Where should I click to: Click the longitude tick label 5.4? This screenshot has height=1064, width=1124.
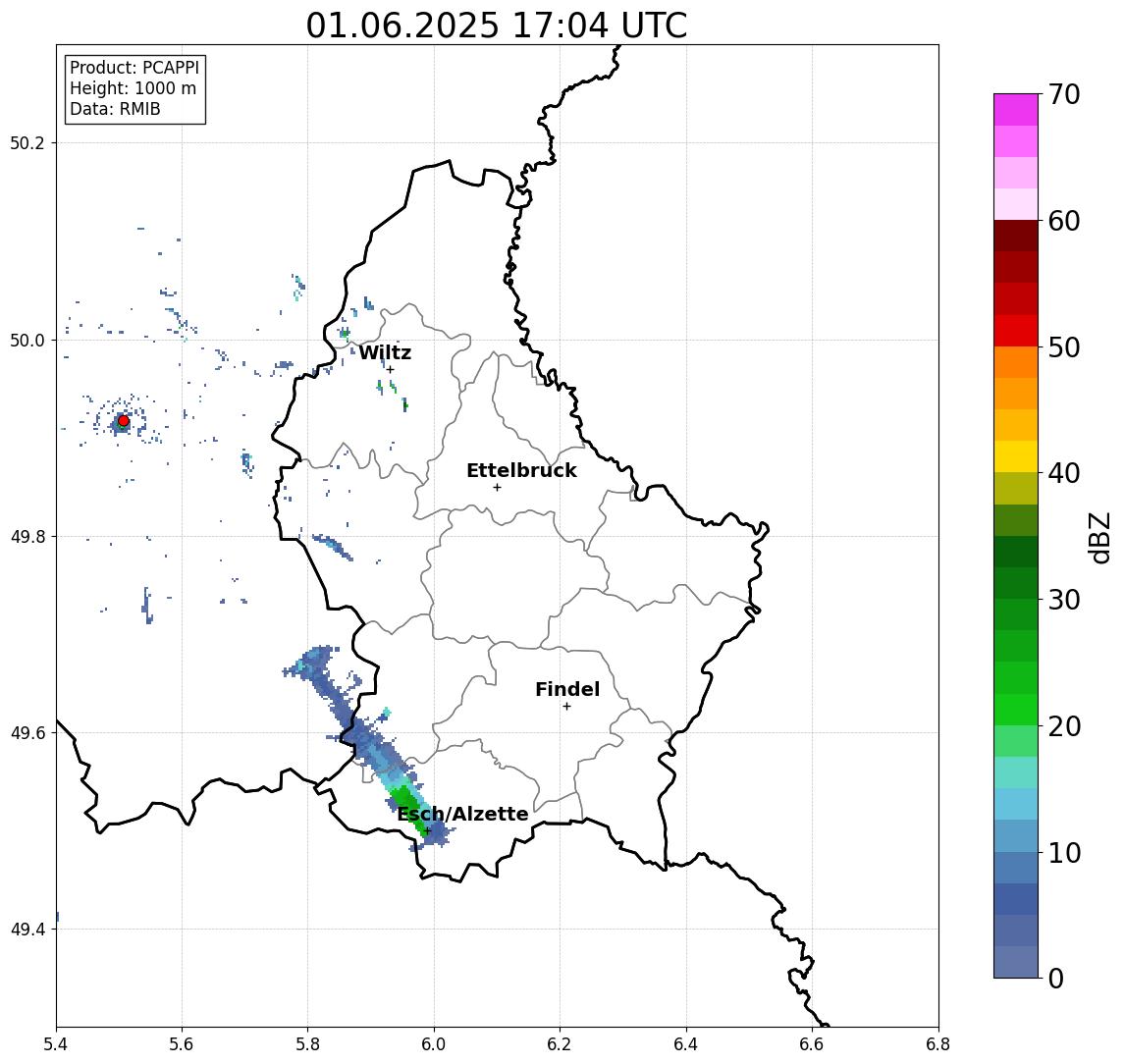pos(56,1044)
